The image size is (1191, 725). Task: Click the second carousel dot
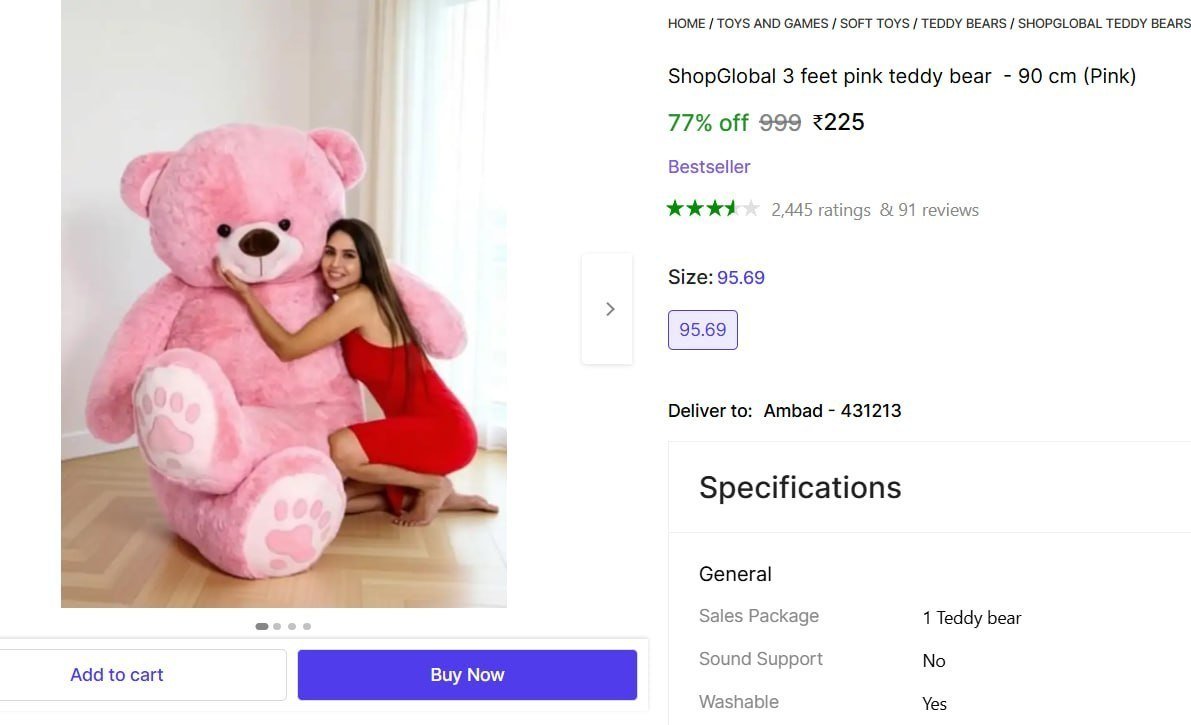pos(277,626)
